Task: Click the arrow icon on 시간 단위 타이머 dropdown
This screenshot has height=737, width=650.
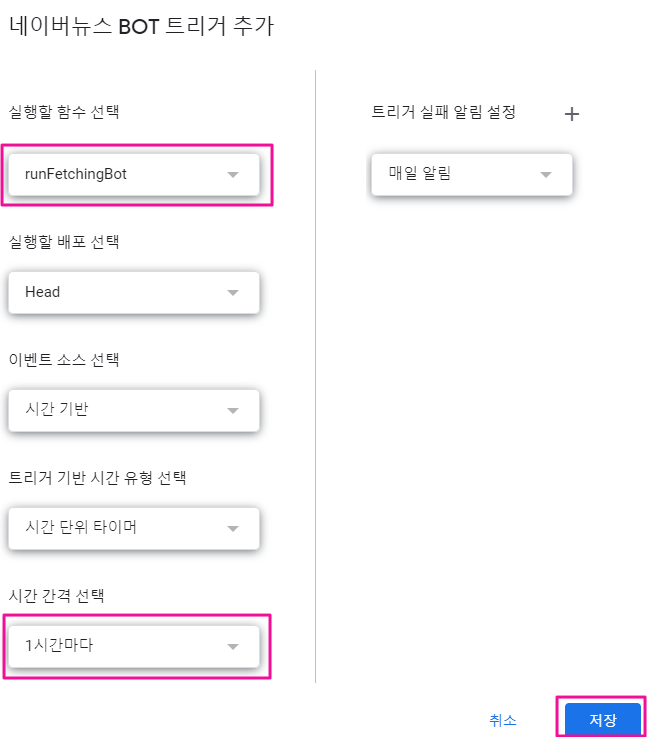Action: [233, 528]
